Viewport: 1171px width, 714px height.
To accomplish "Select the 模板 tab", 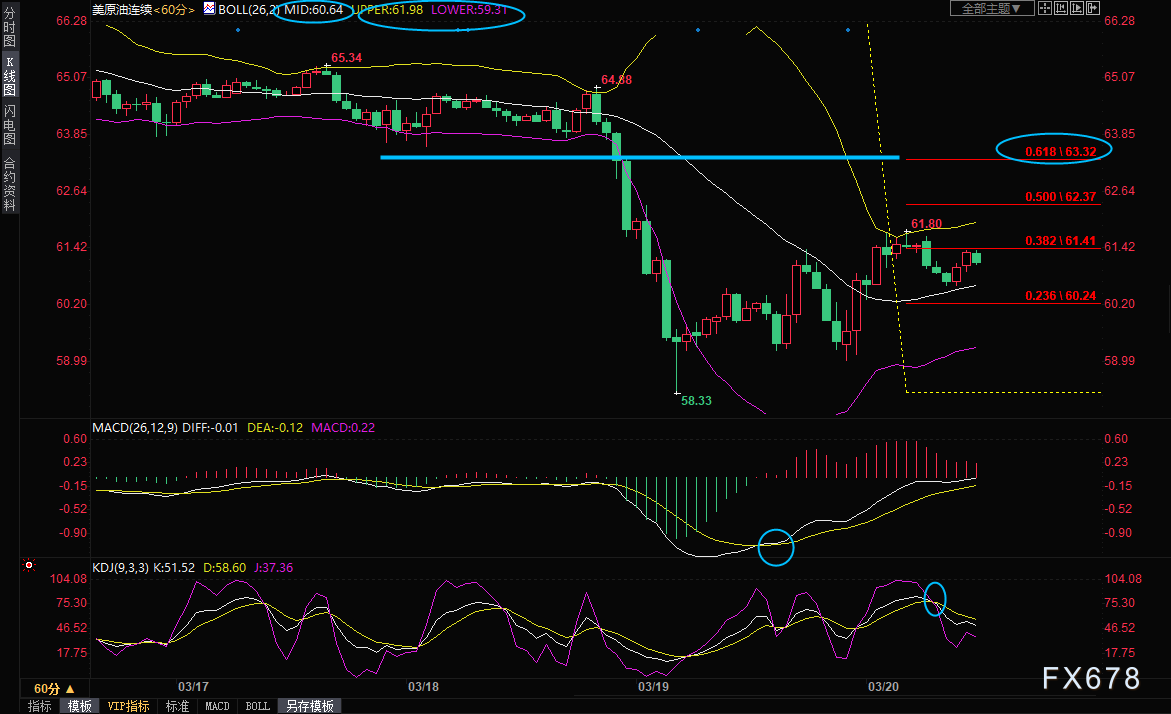I will coord(79,706).
